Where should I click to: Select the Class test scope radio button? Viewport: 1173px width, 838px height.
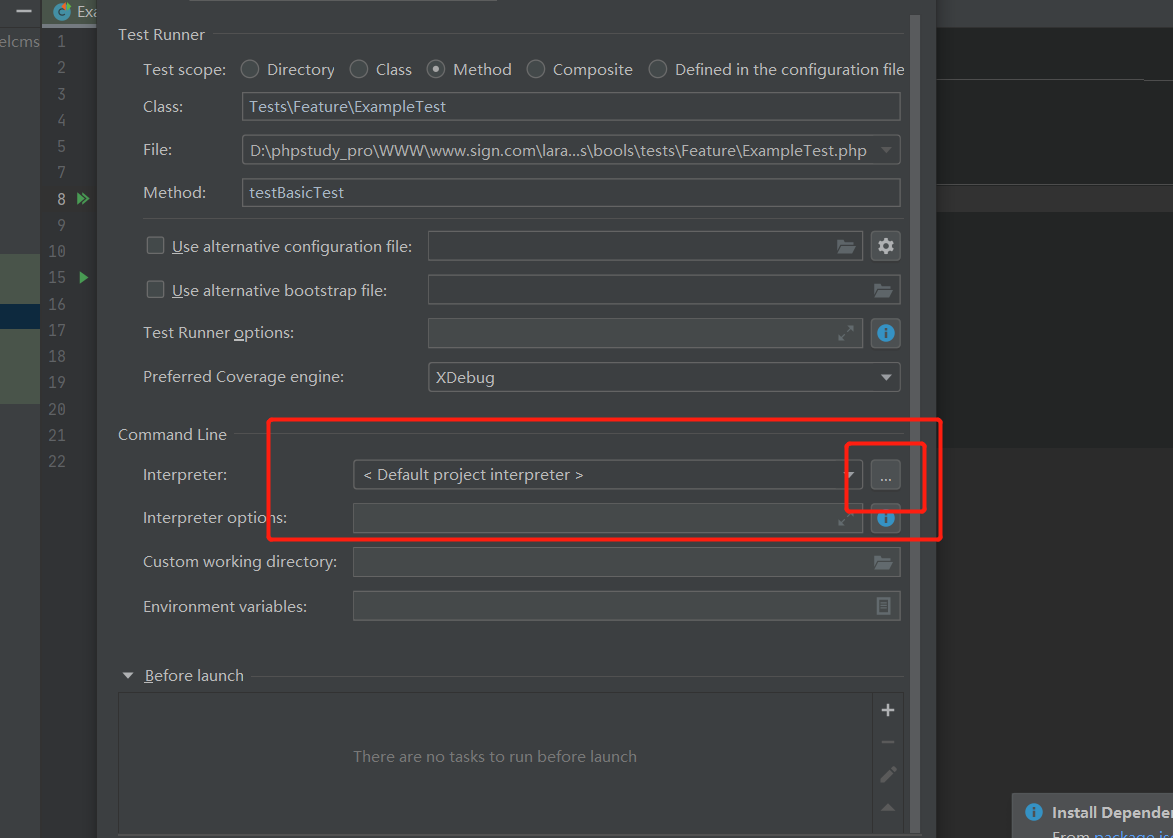point(359,70)
